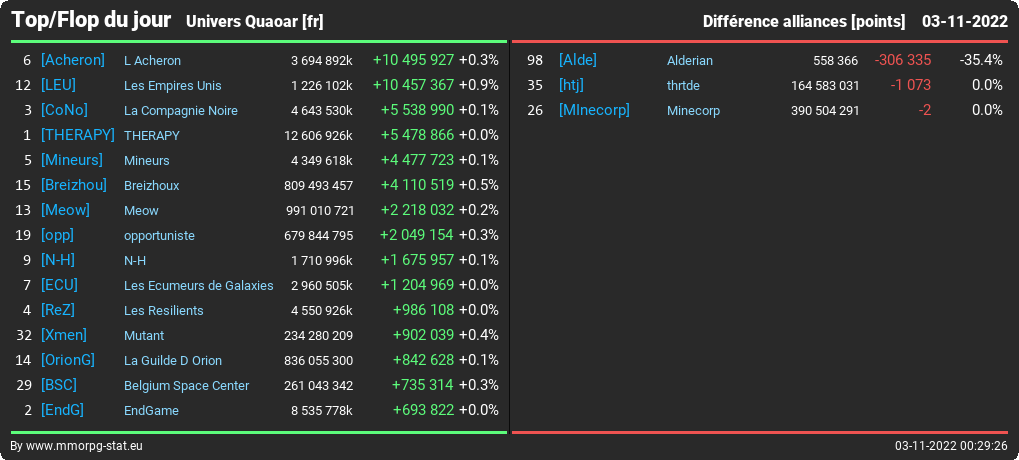Click the gain value +986 108
Image resolution: width=1019 pixels, height=460 pixels.
tap(424, 311)
